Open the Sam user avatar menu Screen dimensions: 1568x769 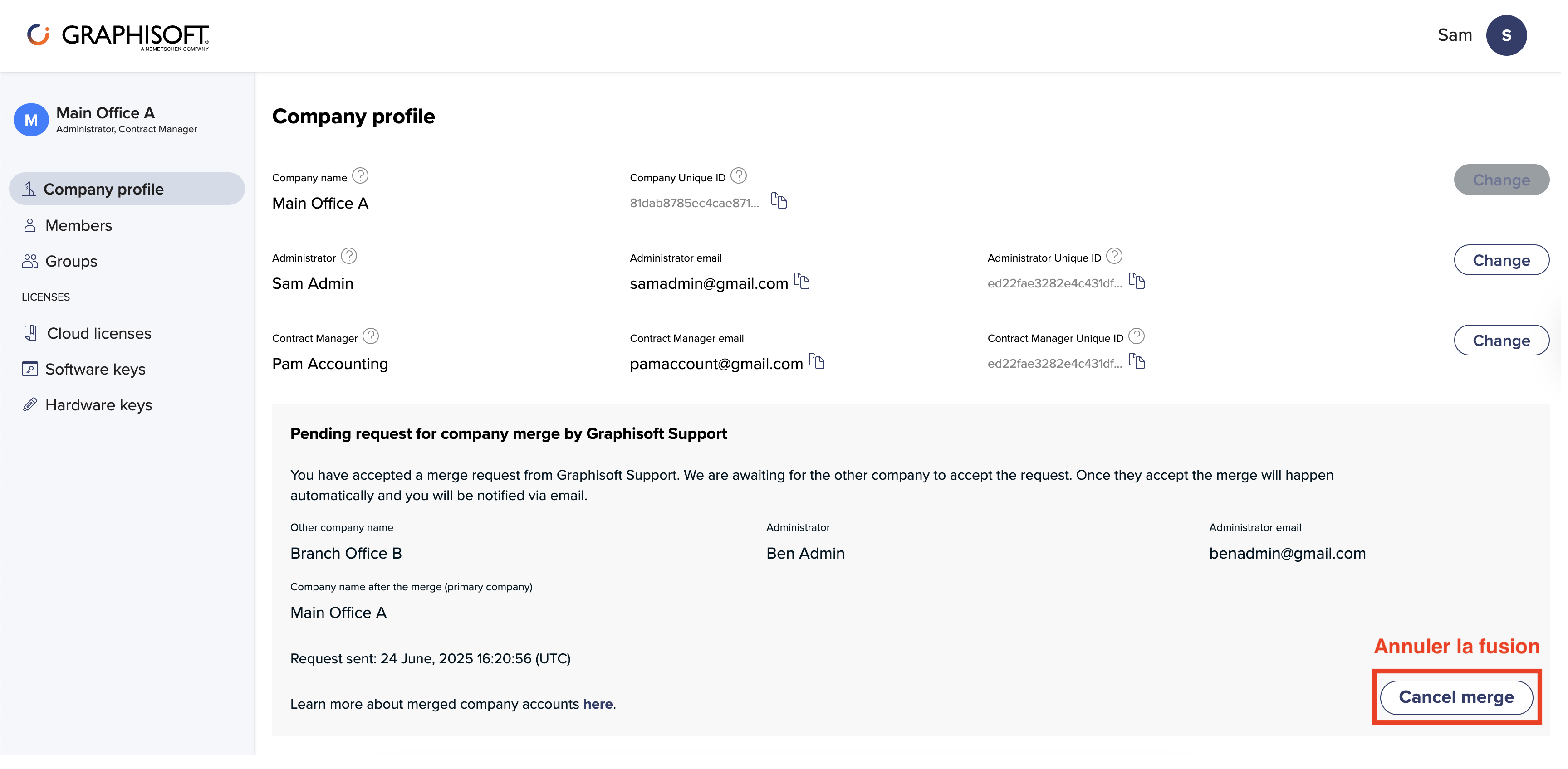[x=1506, y=35]
